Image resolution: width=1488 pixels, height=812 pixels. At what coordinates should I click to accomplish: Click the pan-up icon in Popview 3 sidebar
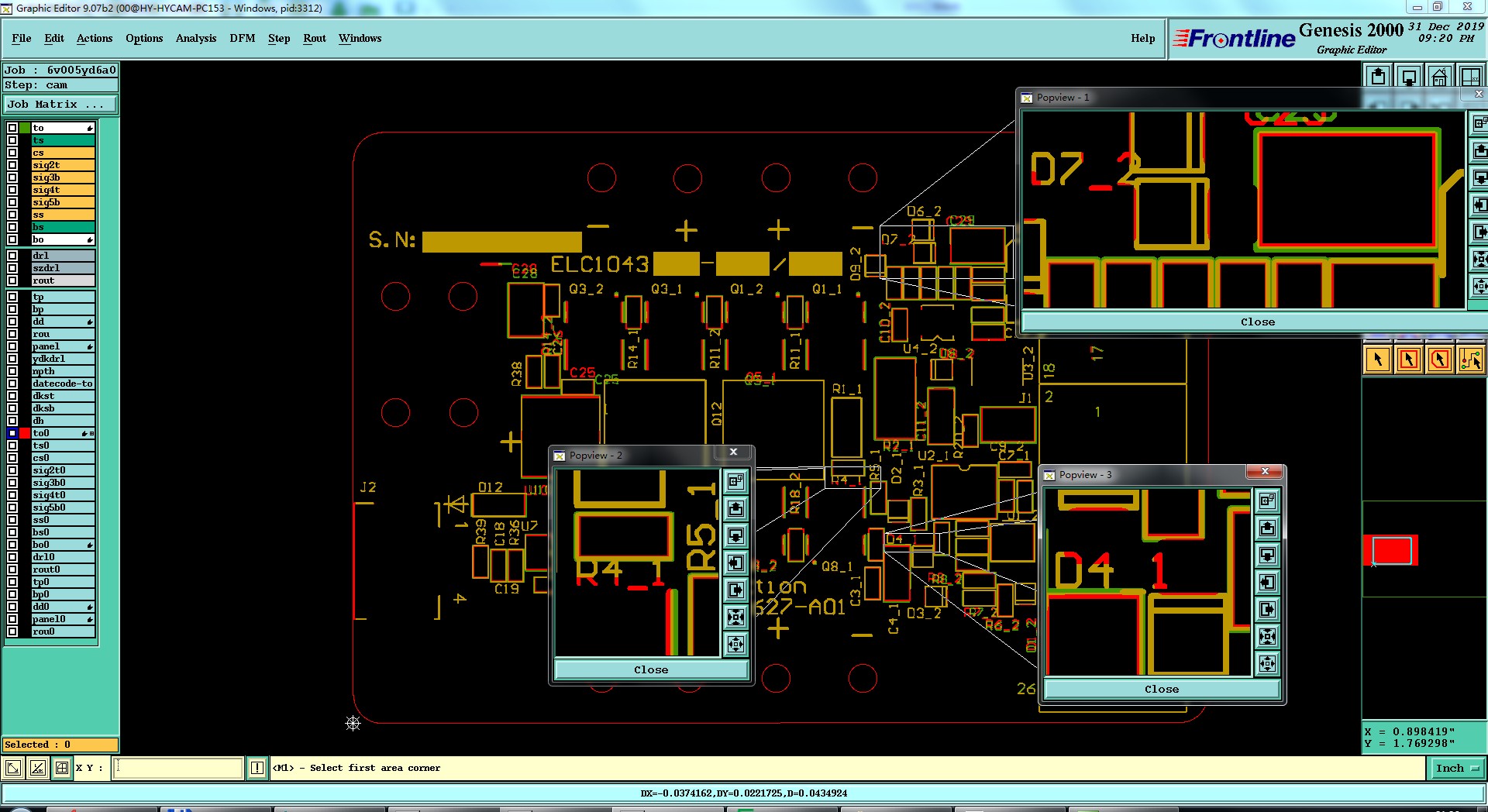pos(1267,528)
